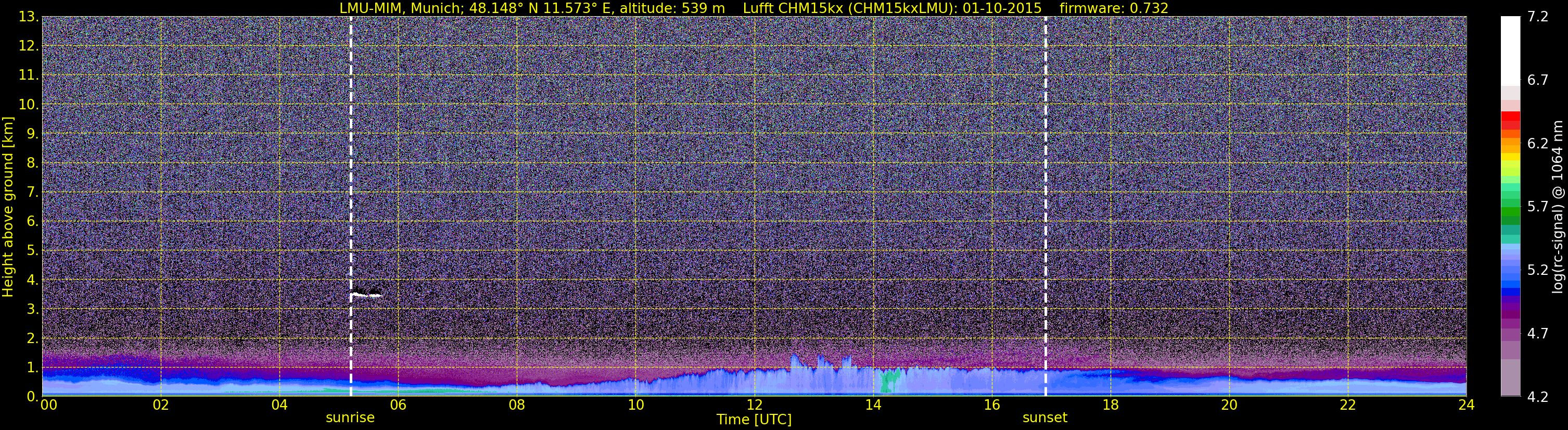This screenshot has width=1568, height=430.
Task: Pick the white section of the colorbar
Action: 1510,50
